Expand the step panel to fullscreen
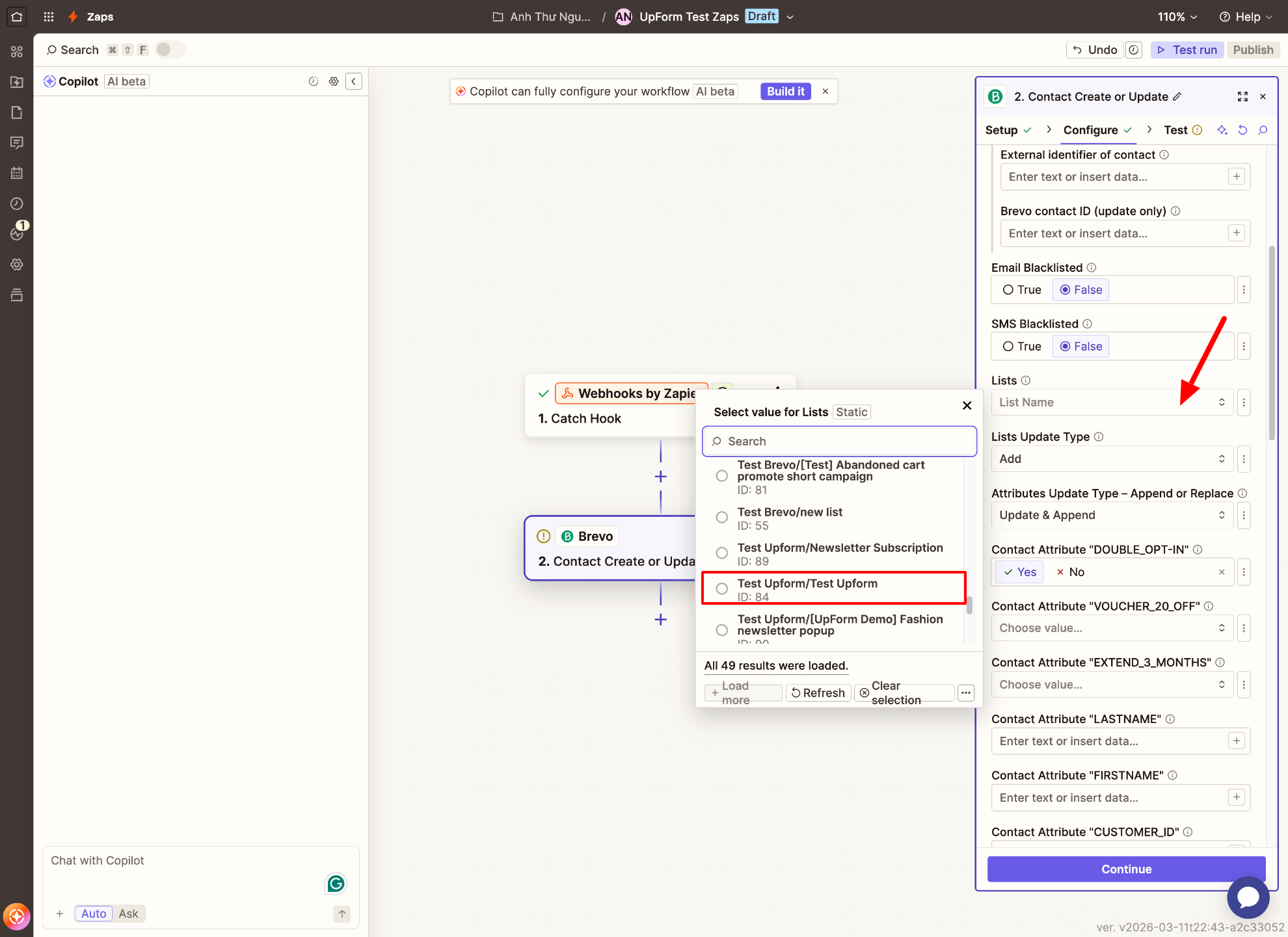Viewport: 1288px width, 937px height. point(1242,97)
